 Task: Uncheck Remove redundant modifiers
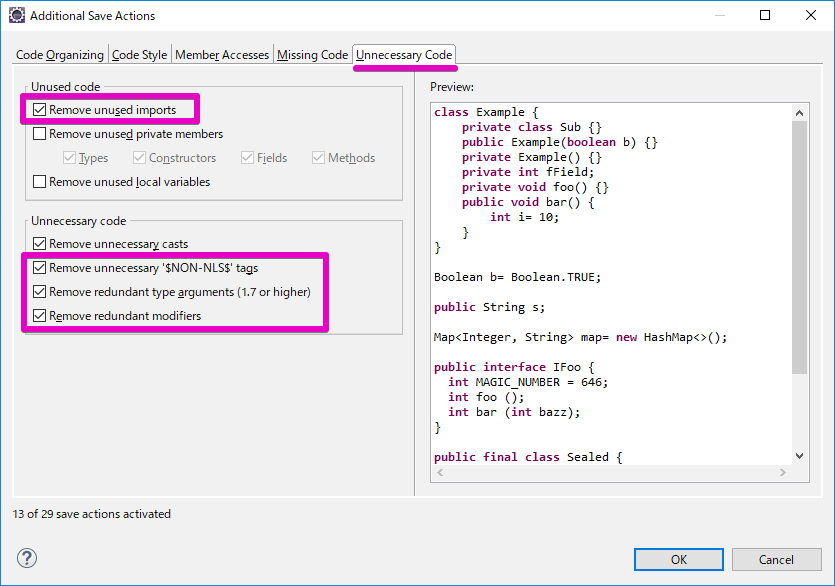coord(39,315)
